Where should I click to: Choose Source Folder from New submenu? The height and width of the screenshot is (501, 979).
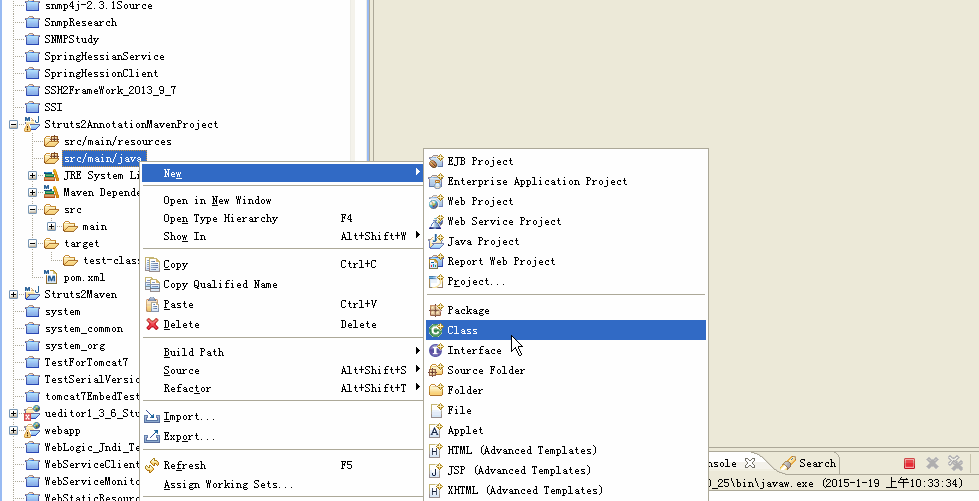(x=486, y=370)
